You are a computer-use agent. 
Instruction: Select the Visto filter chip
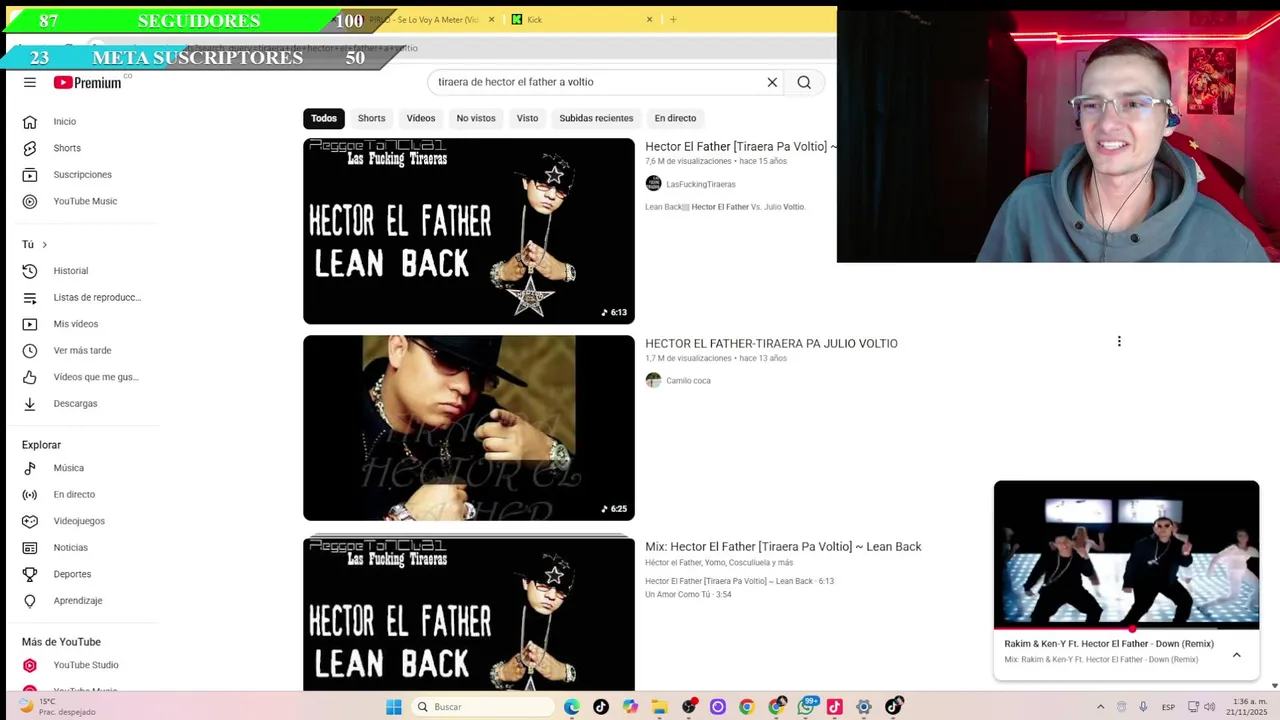coord(527,118)
